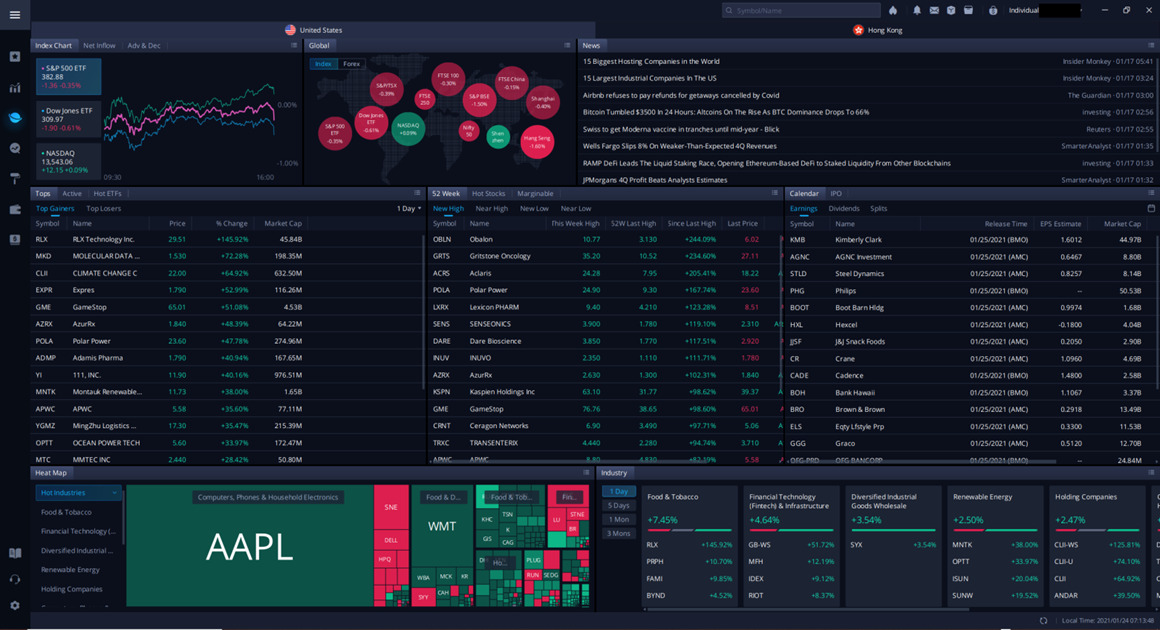Click the padlock icon next to Individual
The width and height of the screenshot is (1160, 630).
click(993, 10)
